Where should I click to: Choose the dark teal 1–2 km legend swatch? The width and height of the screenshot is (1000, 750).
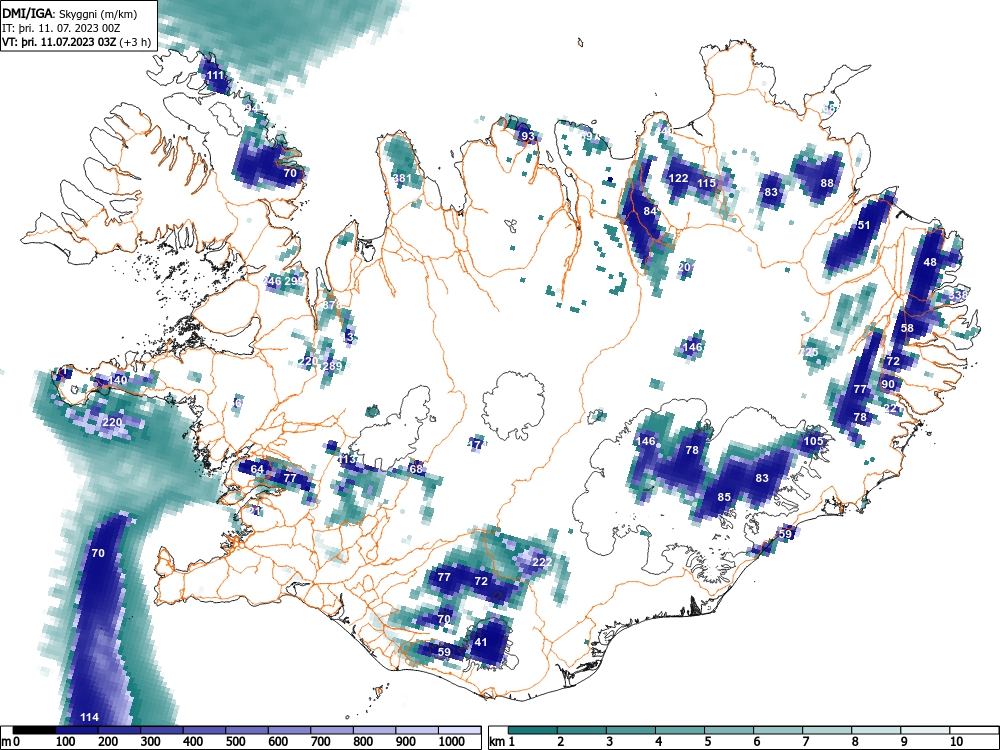[x=533, y=730]
